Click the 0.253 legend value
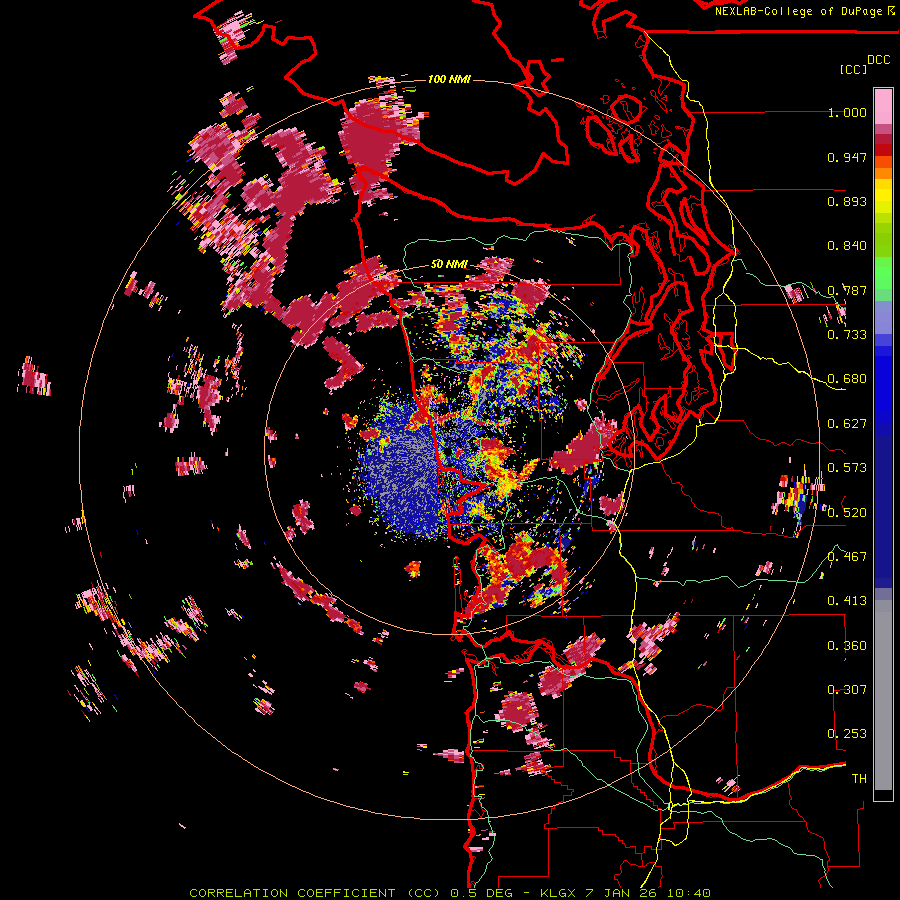The height and width of the screenshot is (900, 900). 847,734
